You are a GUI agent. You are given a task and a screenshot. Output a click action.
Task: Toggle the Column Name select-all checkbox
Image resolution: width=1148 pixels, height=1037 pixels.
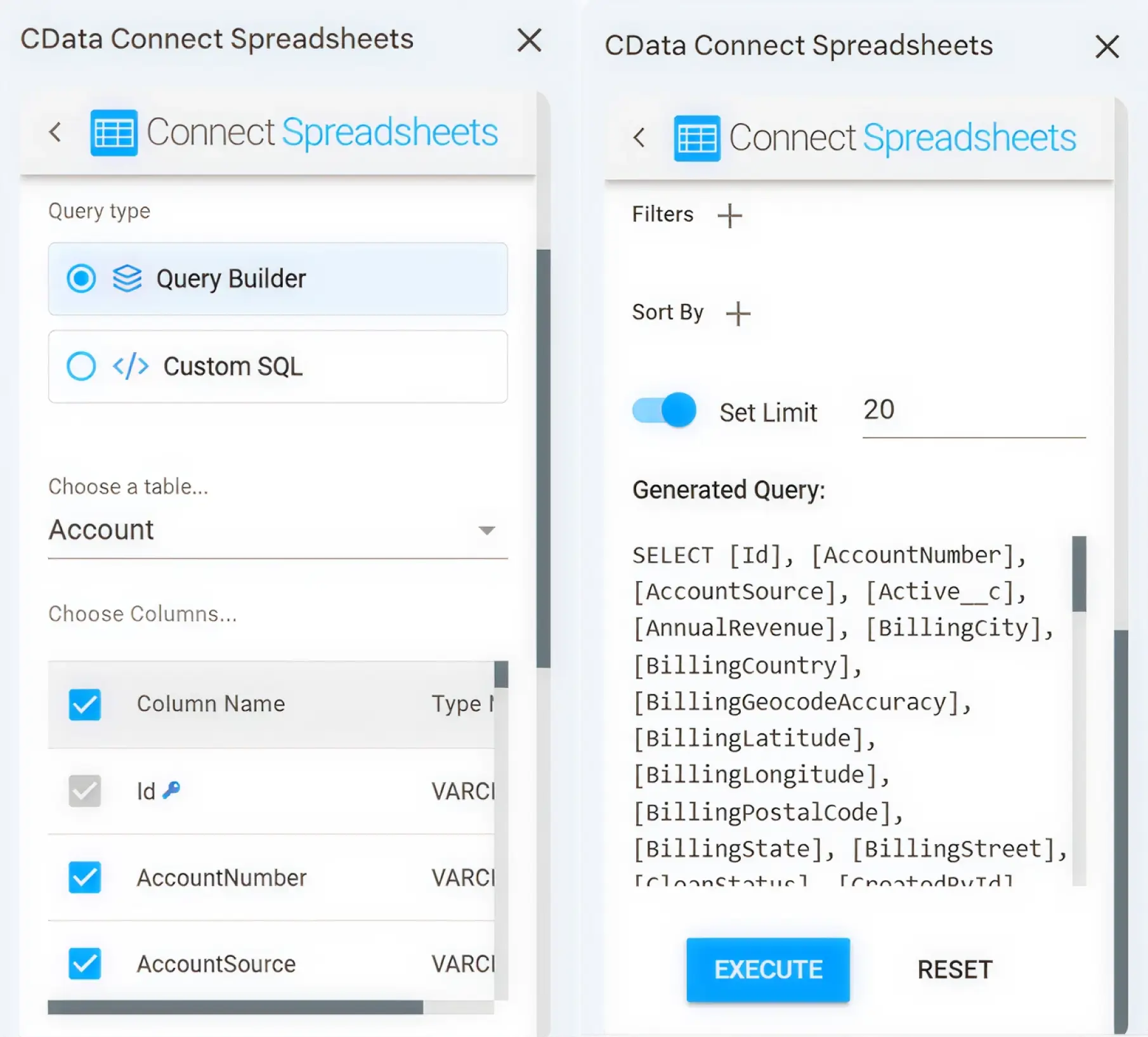[x=84, y=704]
